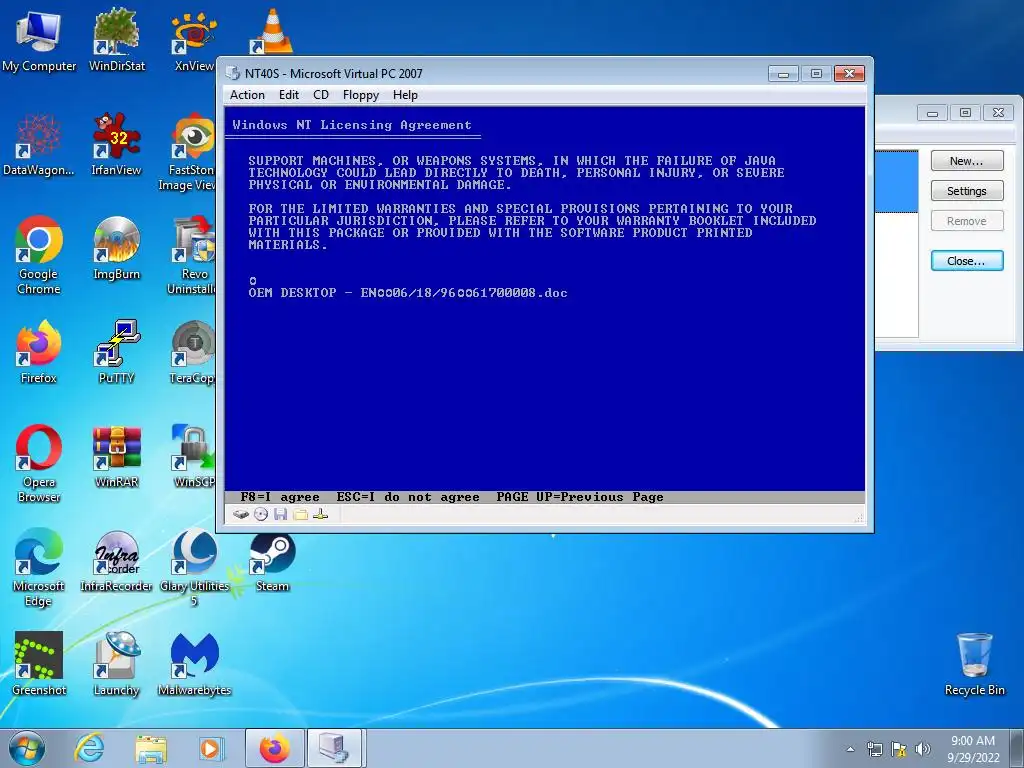Screen dimensions: 1024x768
Task: Click the Remove button in Virtual PC Console
Action: 967,221
